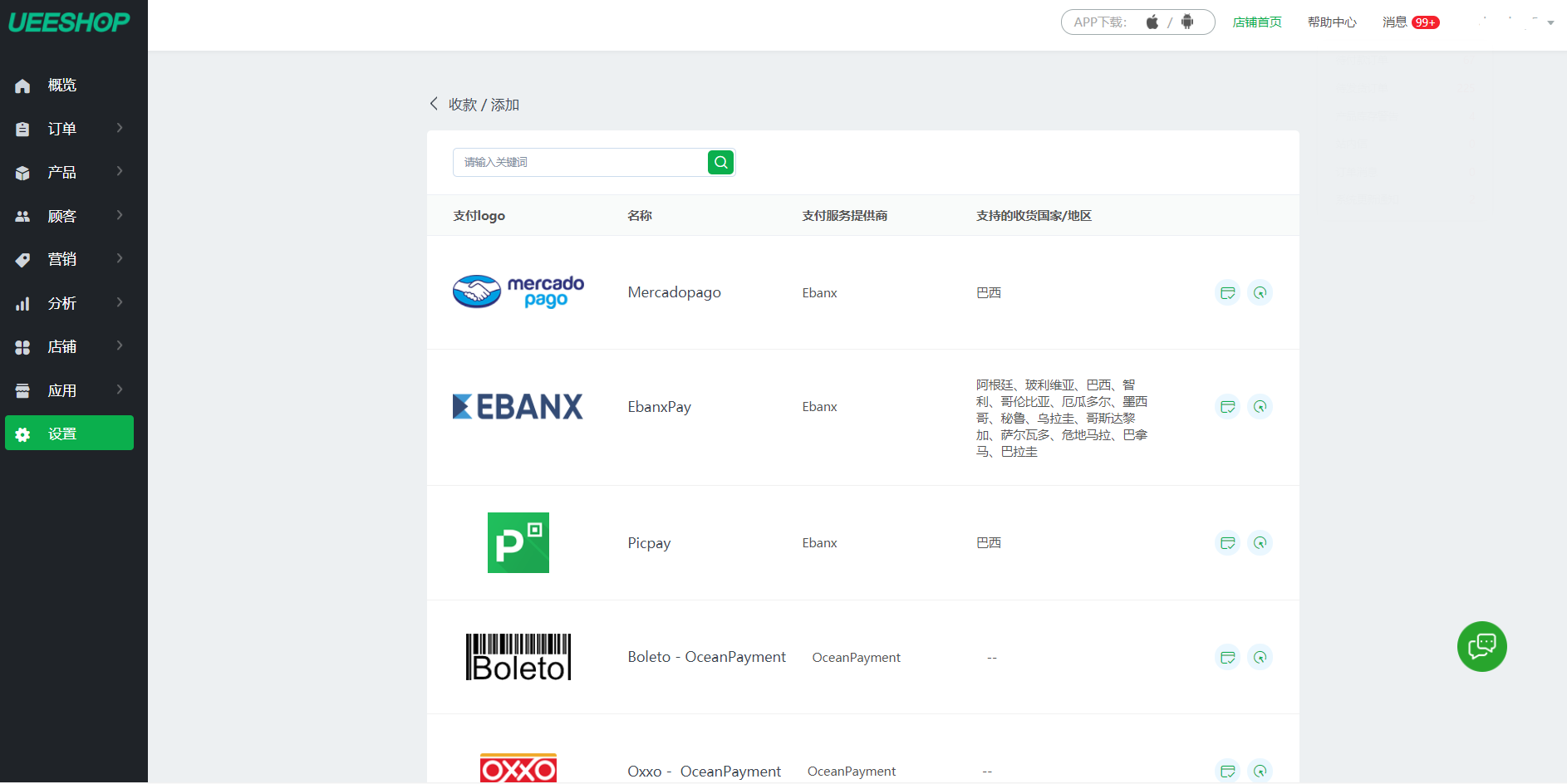
Task: Click the card-check icon in Mercadopago row
Action: (x=1227, y=292)
